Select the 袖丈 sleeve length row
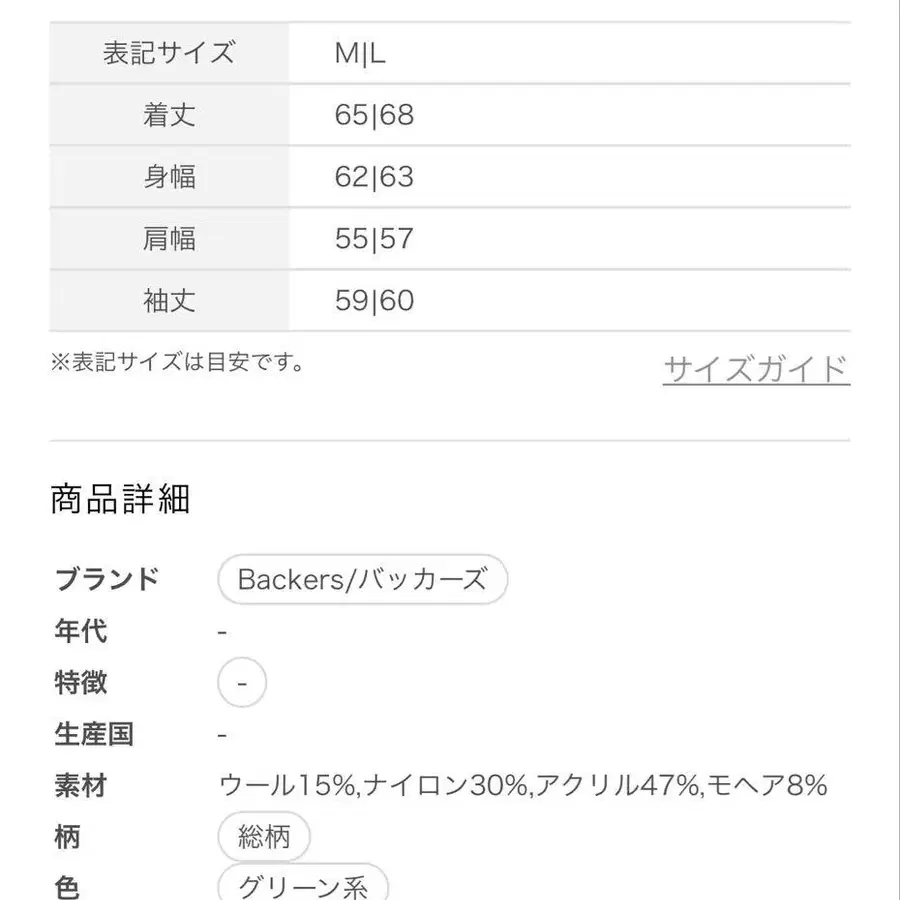Image resolution: width=900 pixels, height=900 pixels. [169, 301]
